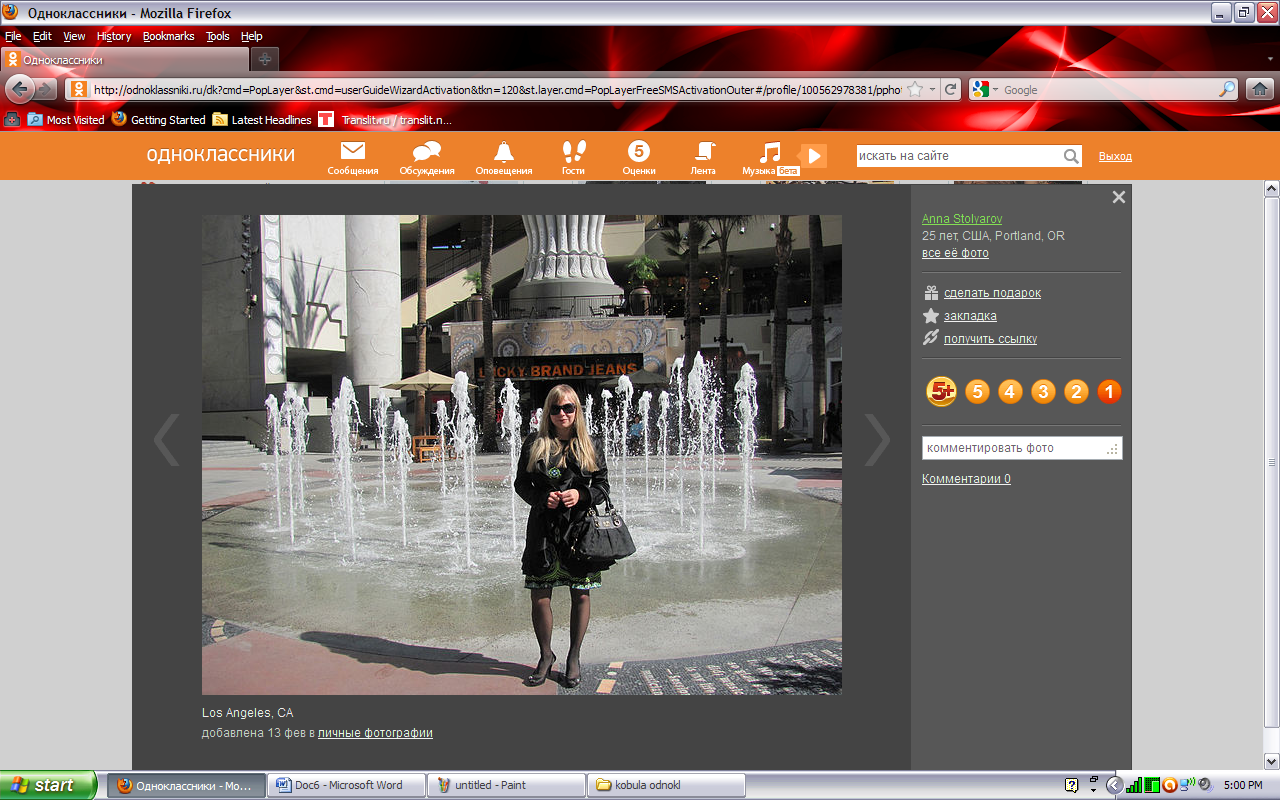Open Музыка music note icon
Viewport: 1280px width, 800px height.
770,152
